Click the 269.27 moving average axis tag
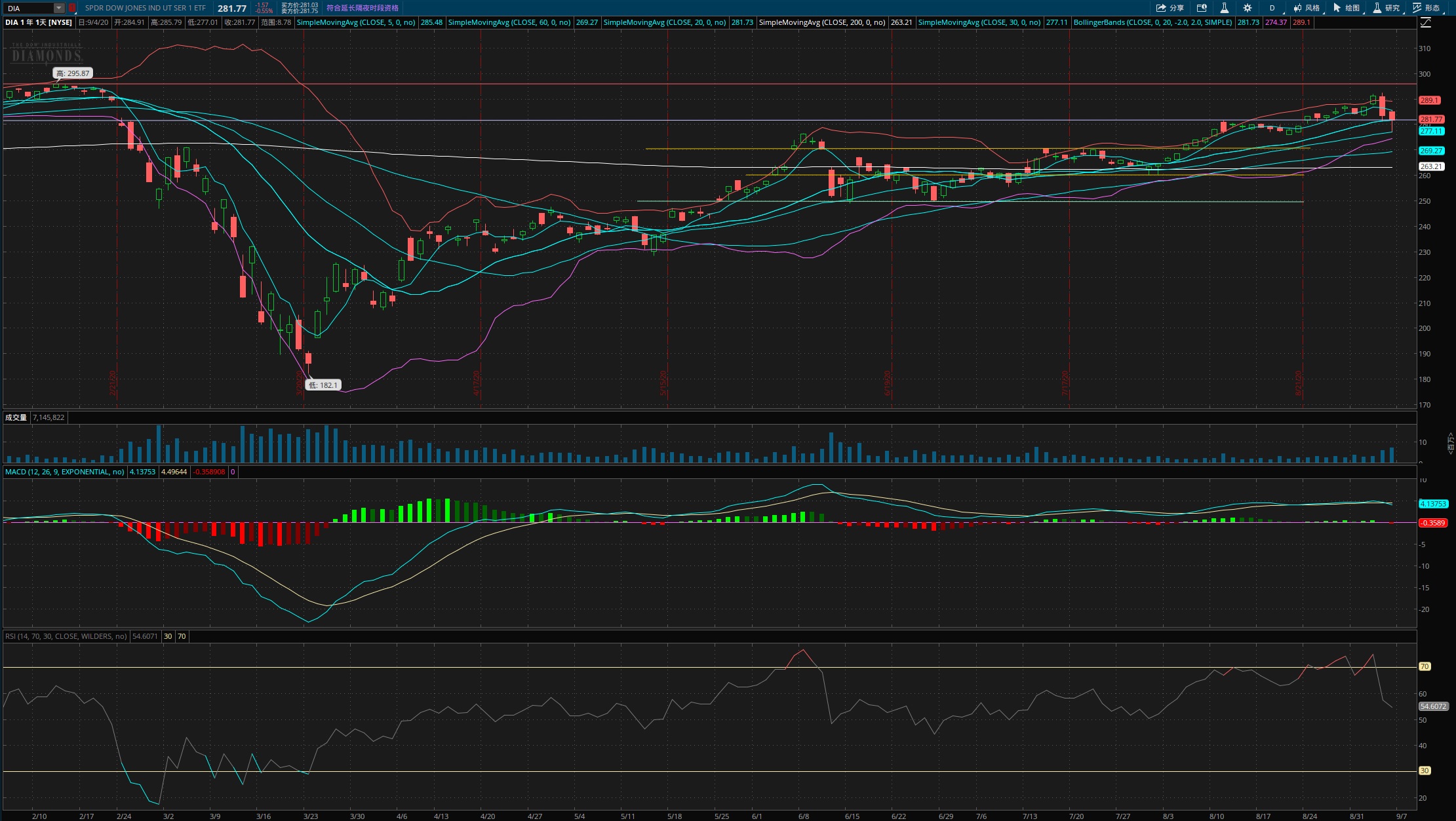 (x=1431, y=151)
